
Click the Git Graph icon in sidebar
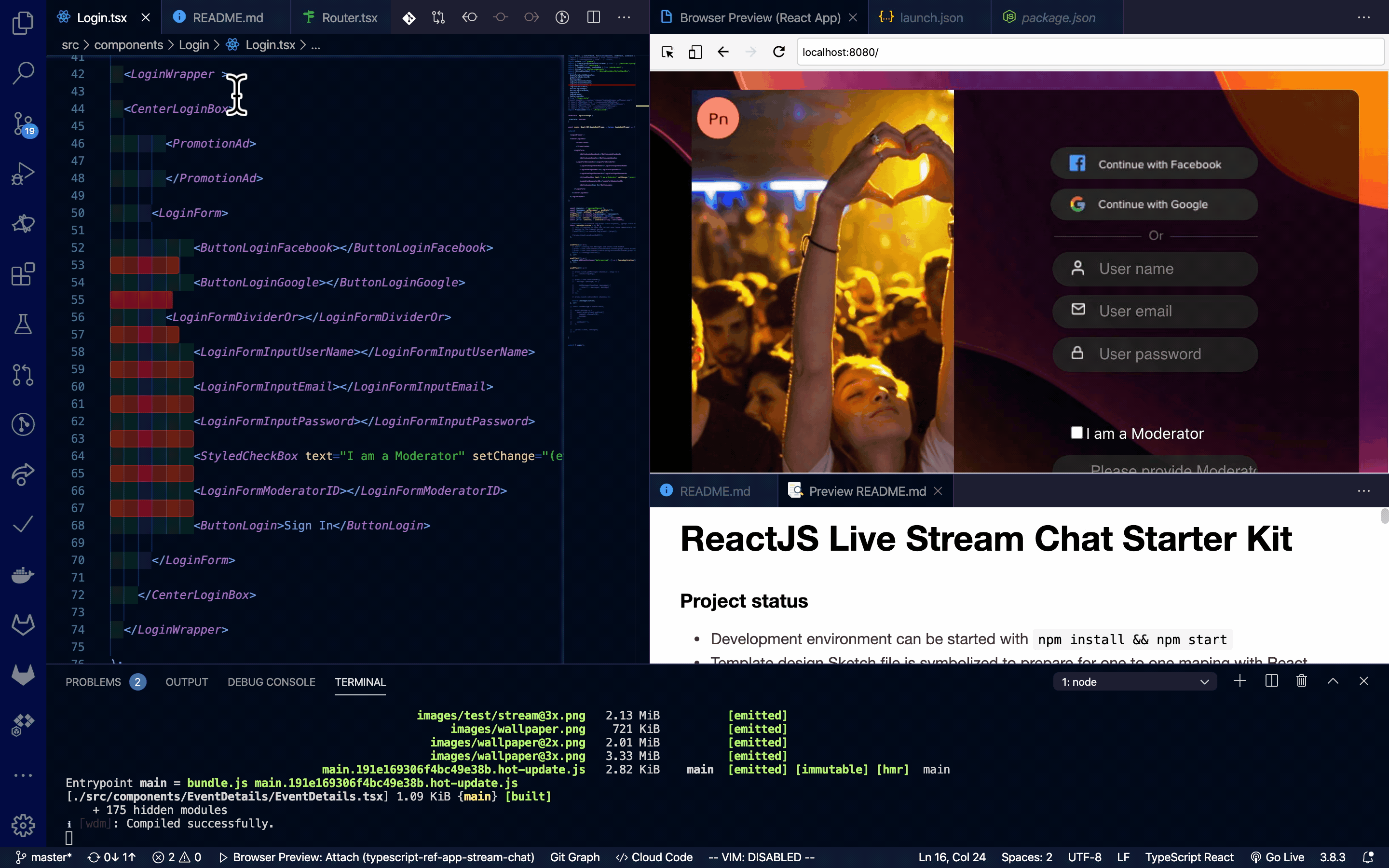tap(24, 424)
